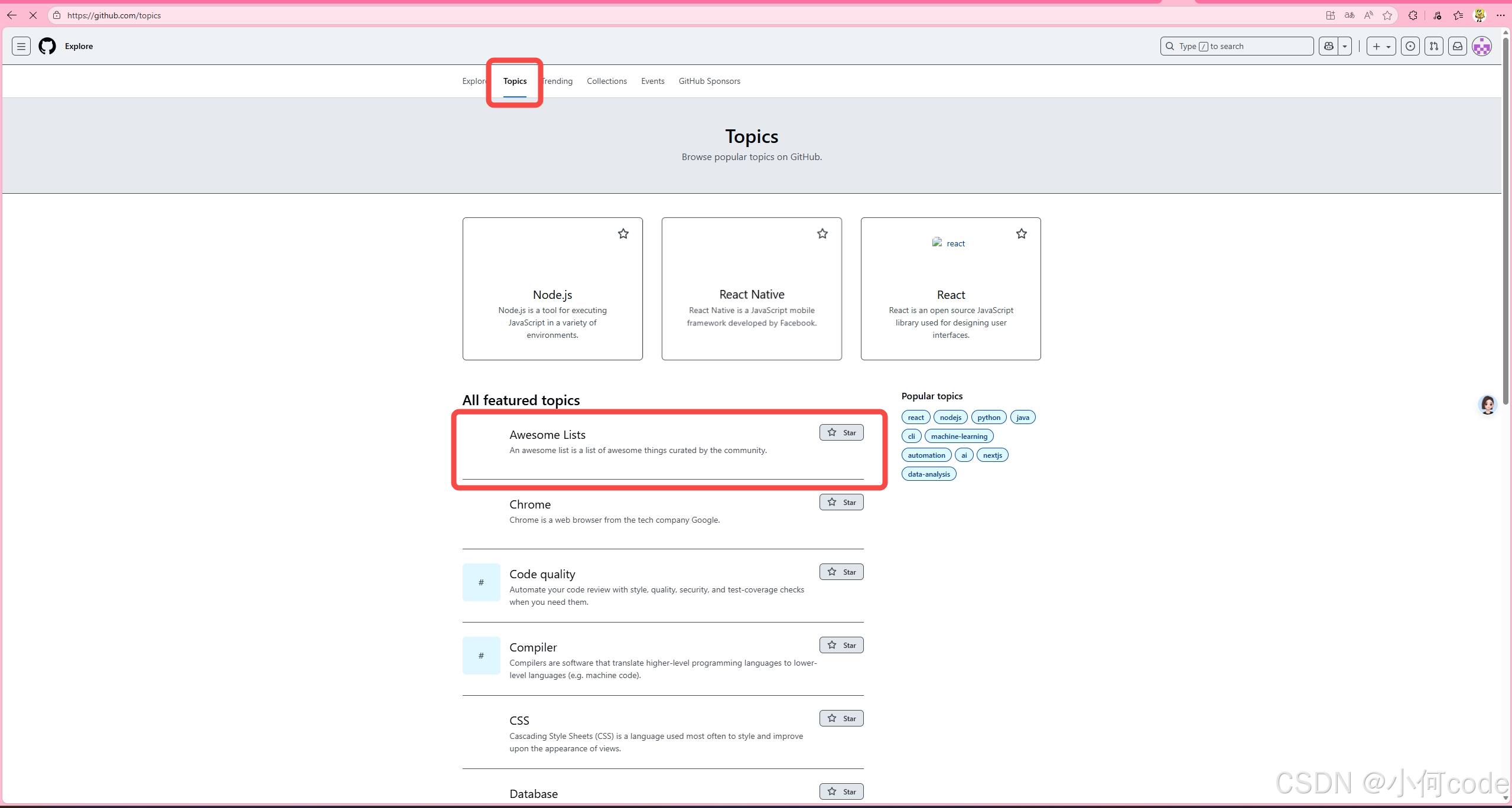
Task: Star the React Native topic card
Action: (x=822, y=234)
